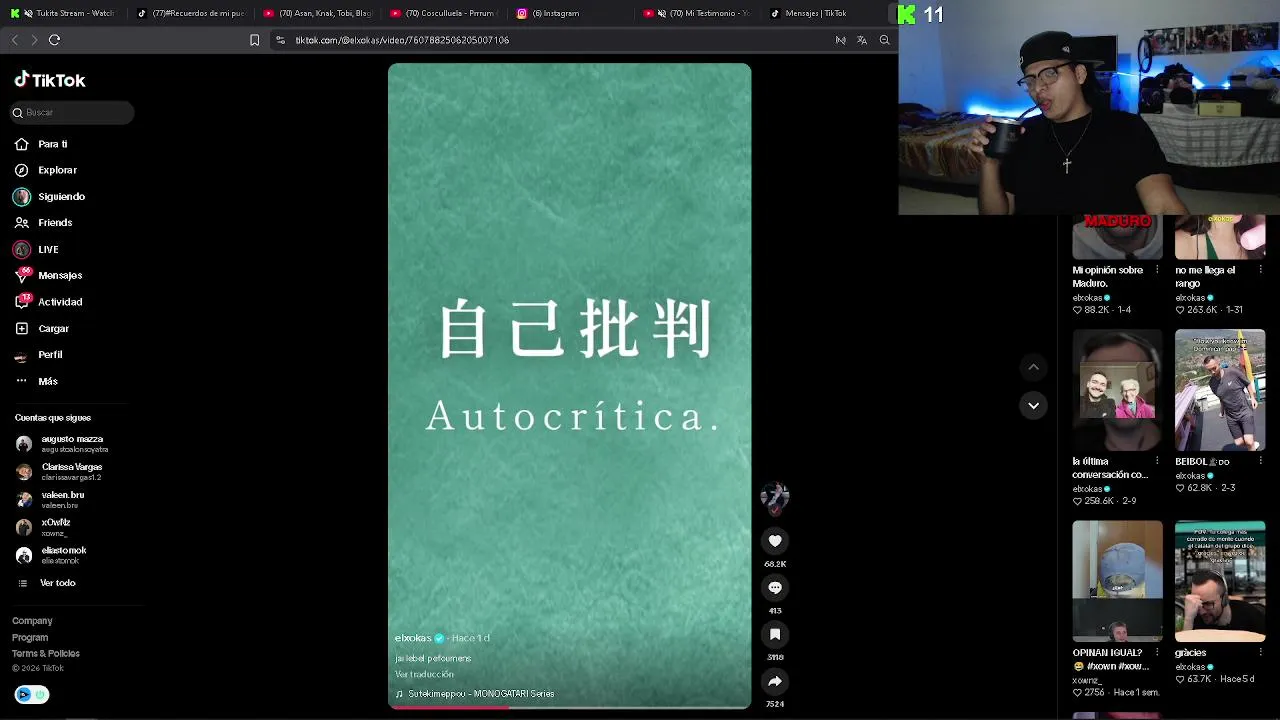Click the zoom magnifier icon
The height and width of the screenshot is (720, 1280).
[884, 40]
